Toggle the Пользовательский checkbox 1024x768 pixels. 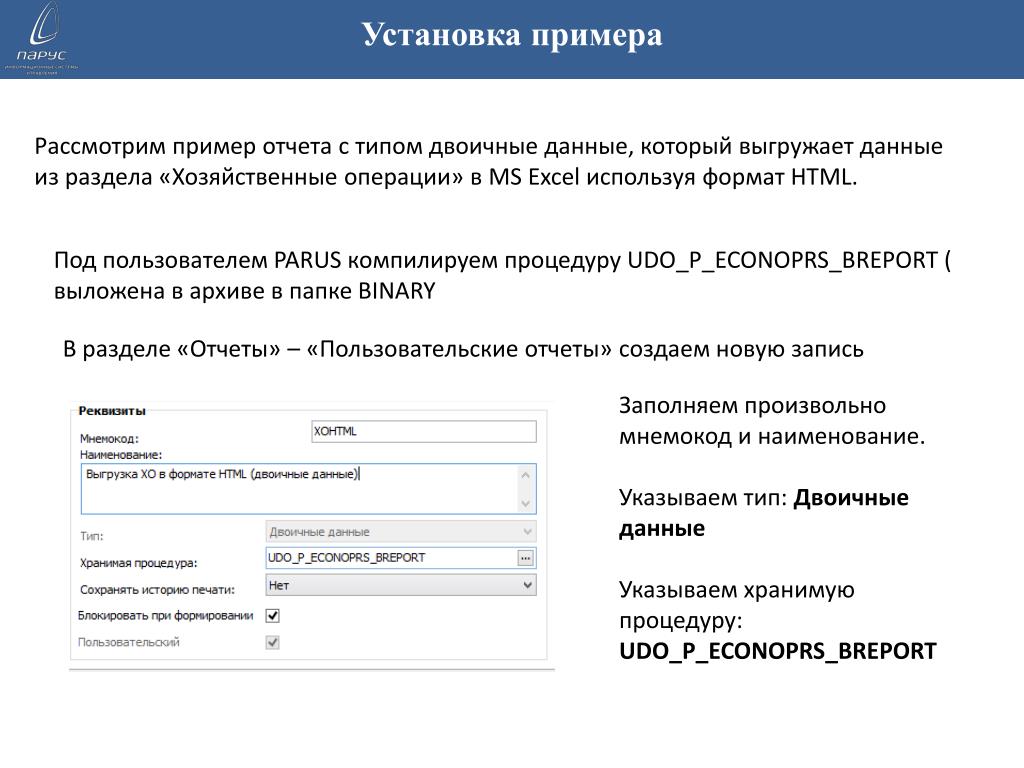273,643
